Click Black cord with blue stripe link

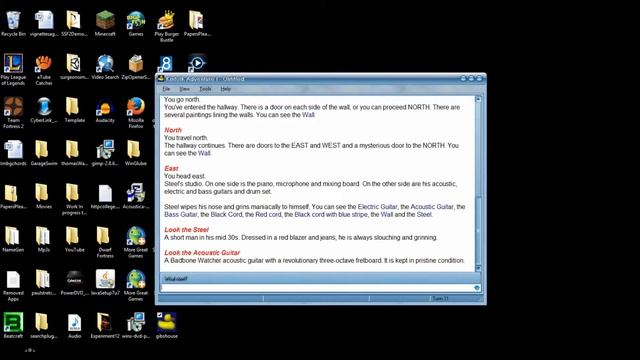click(x=331, y=214)
